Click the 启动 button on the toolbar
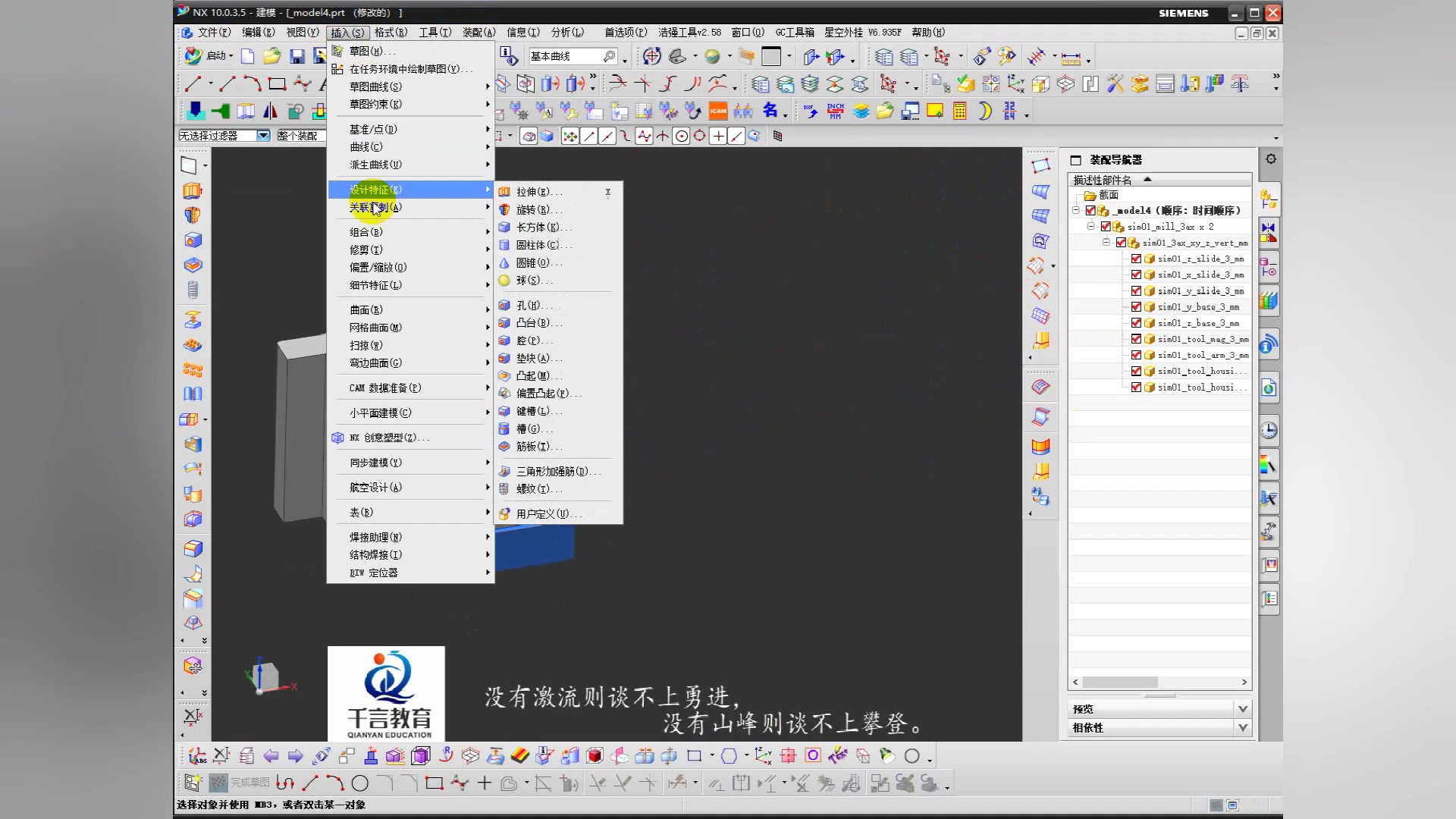Image resolution: width=1456 pixels, height=819 pixels. coord(218,56)
